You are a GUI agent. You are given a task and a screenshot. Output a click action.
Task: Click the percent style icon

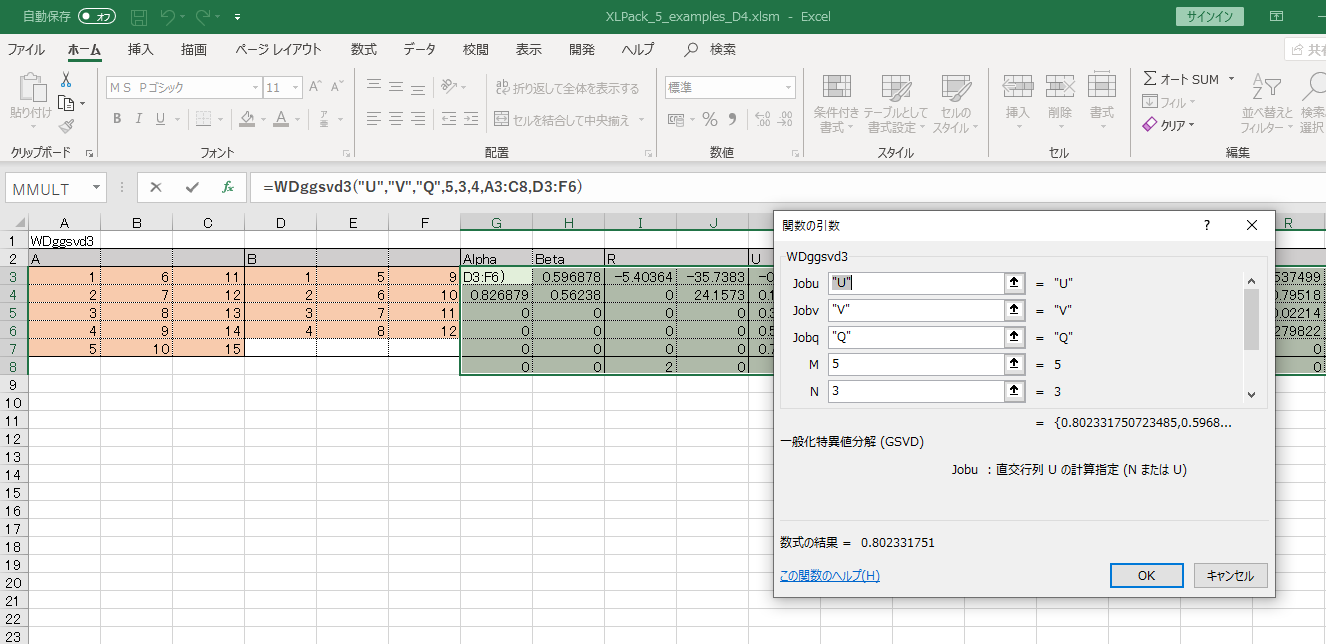[709, 120]
